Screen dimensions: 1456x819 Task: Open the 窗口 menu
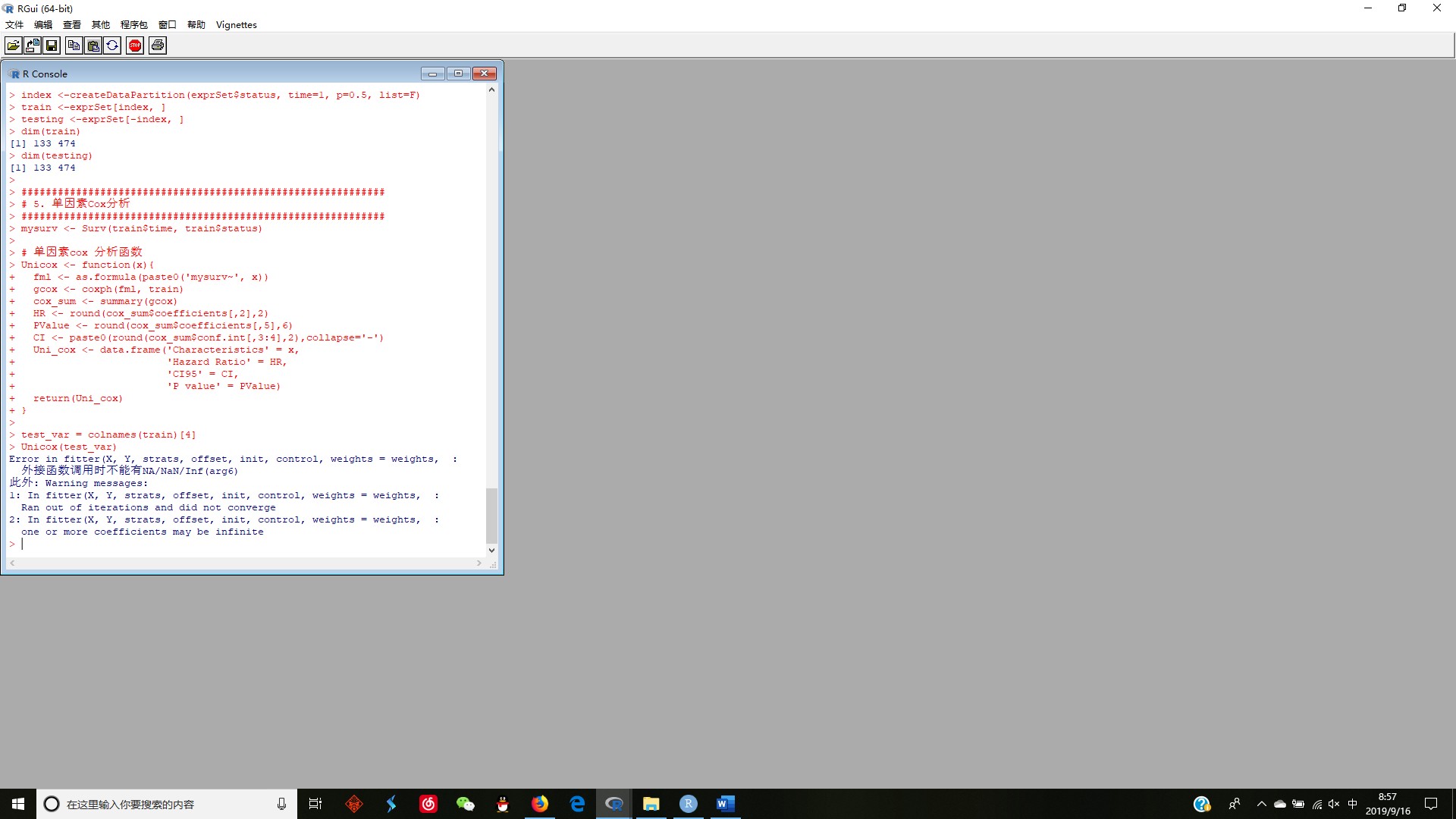pos(168,24)
